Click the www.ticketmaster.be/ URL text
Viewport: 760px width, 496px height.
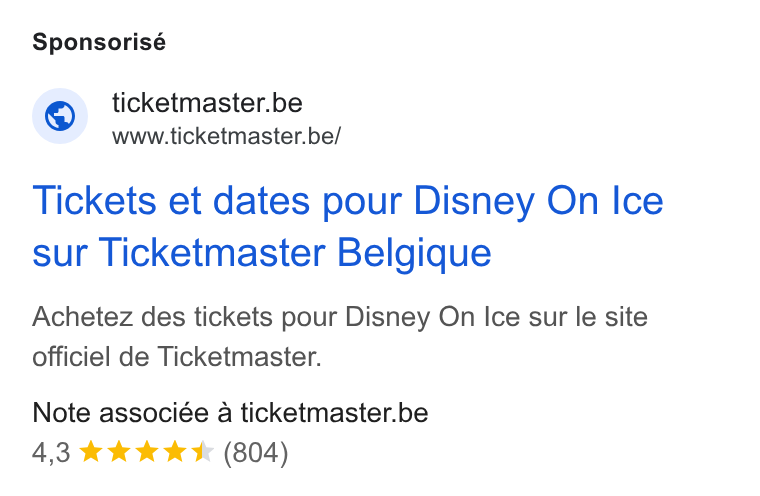[226, 136]
